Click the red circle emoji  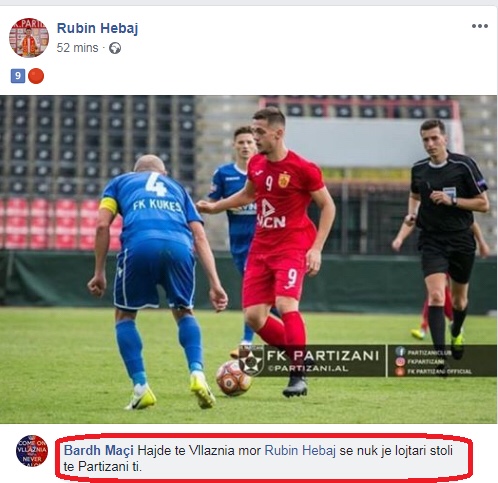(36, 76)
